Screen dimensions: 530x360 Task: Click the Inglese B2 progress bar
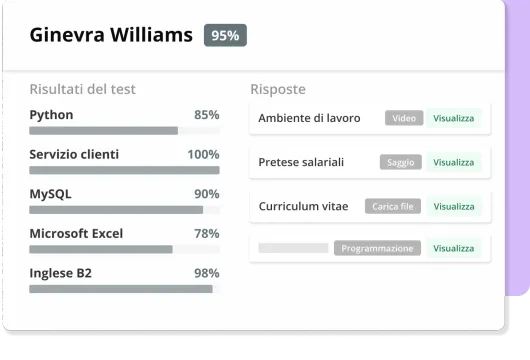(x=124, y=289)
